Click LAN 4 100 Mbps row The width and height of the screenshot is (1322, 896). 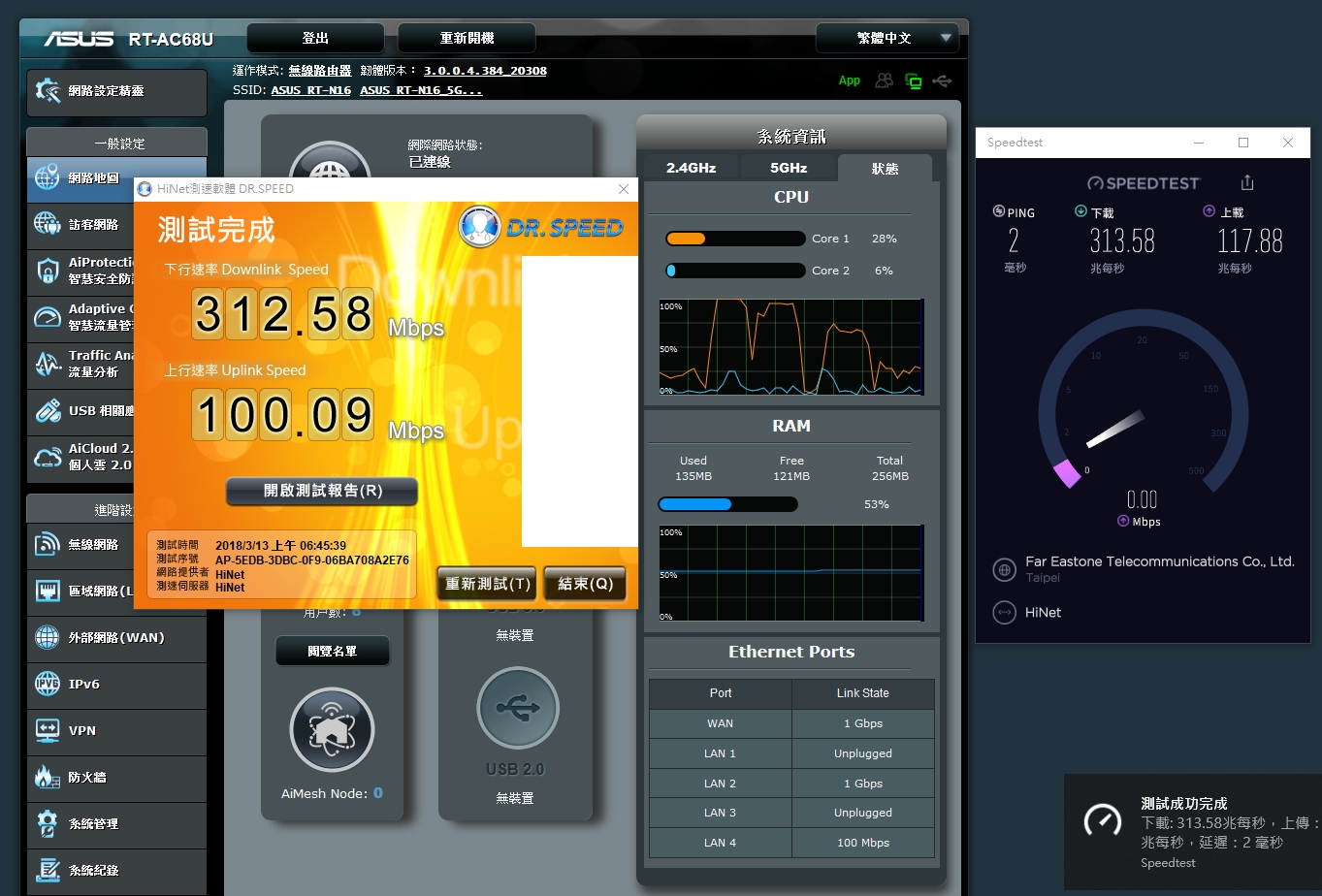pyautogui.click(x=791, y=843)
